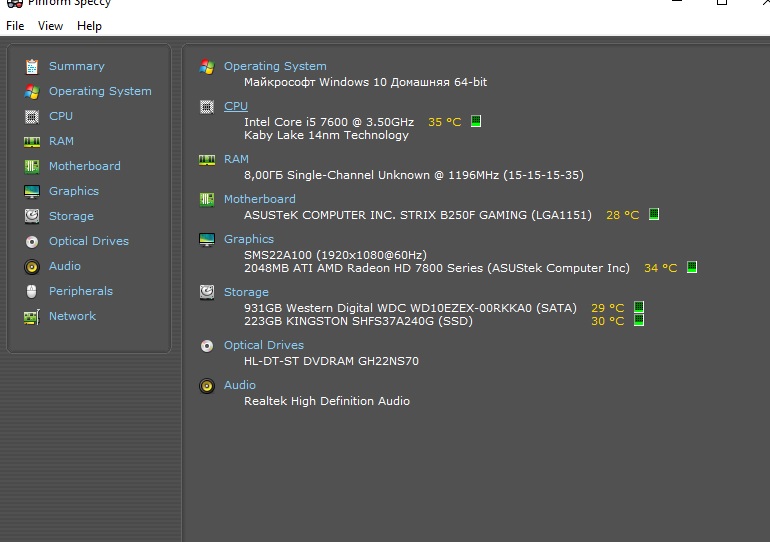770x542 pixels.
Task: Click the Operating System heading link in summary
Action: click(x=275, y=66)
